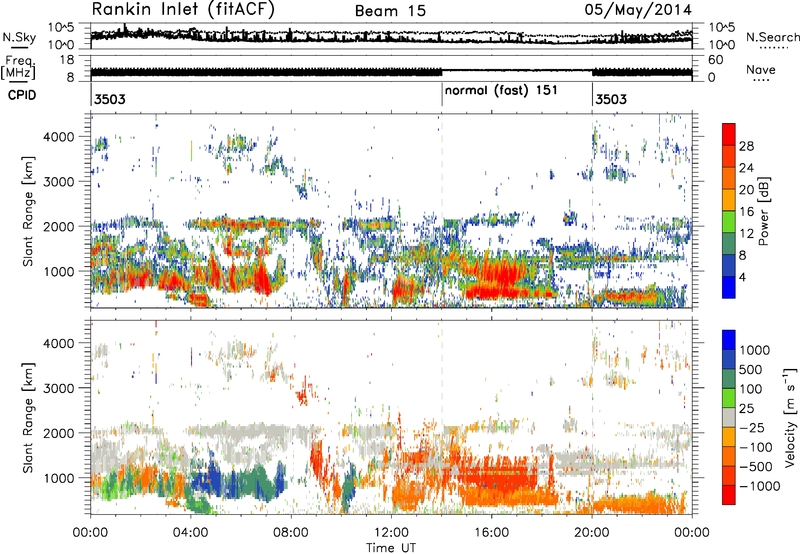This screenshot has height=554, width=800.
Task: Click the left '10^5' noise axis label
Action: [x=61, y=27]
